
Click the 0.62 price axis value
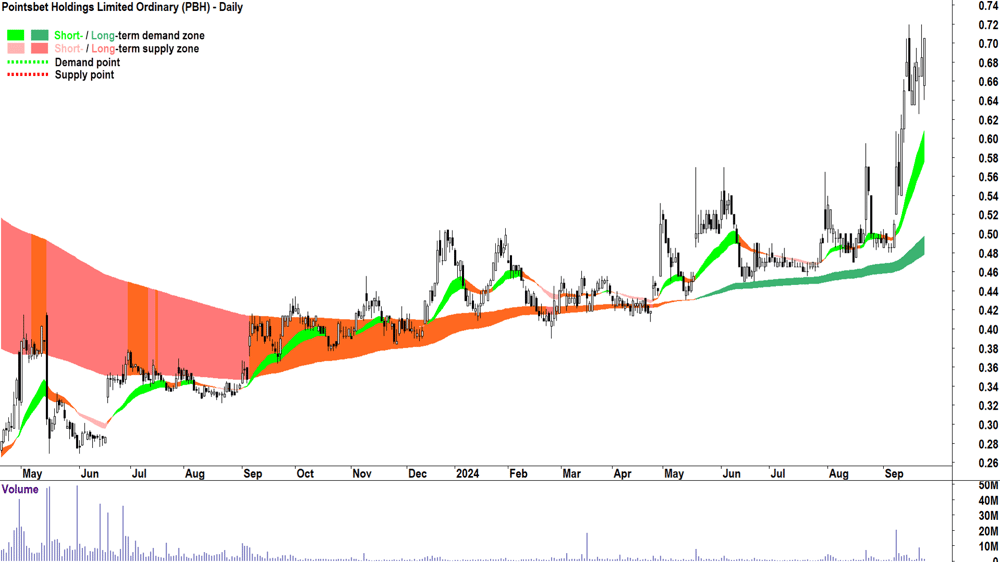(988, 121)
